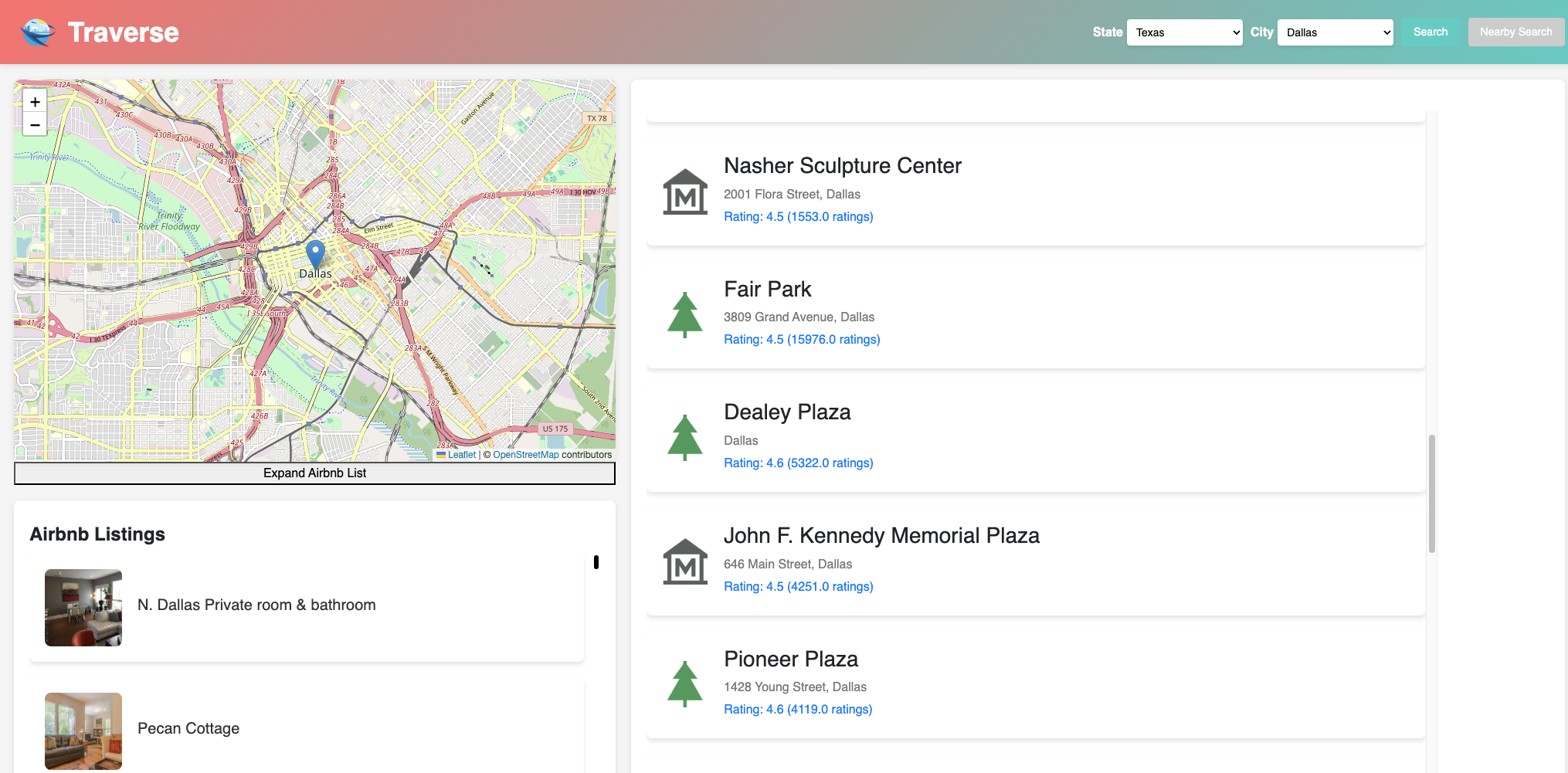The height and width of the screenshot is (773, 1568).
Task: Expand the Airbnb List panel
Action: [x=314, y=473]
